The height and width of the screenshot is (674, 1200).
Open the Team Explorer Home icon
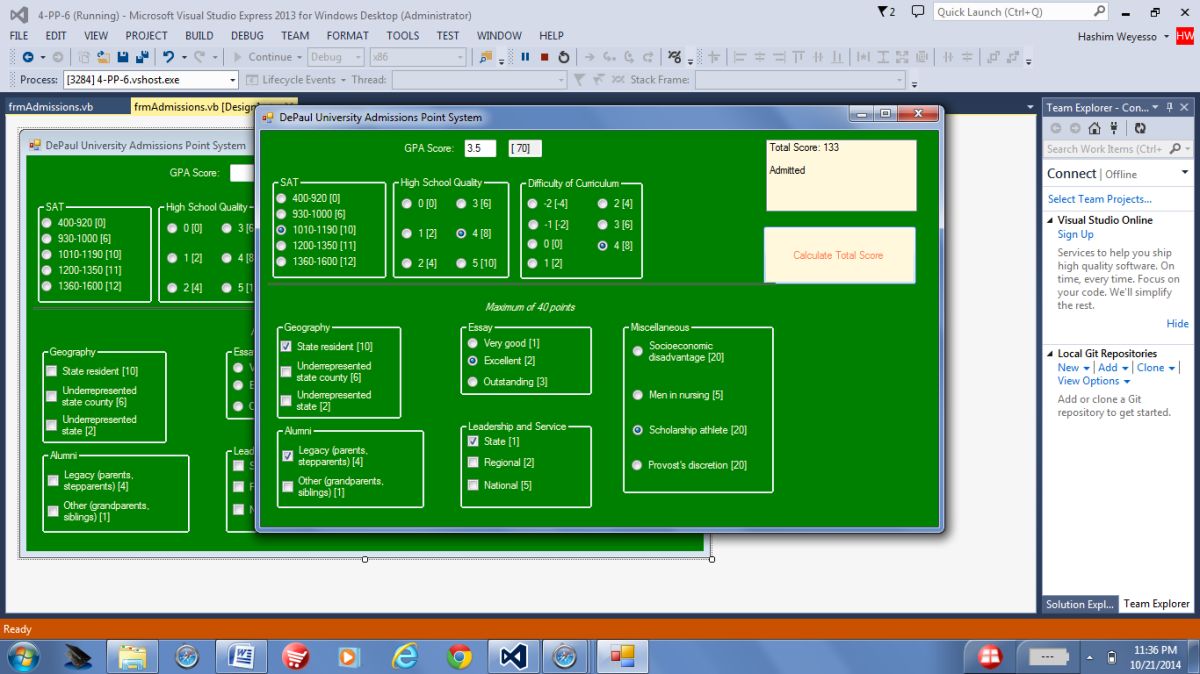tap(1094, 128)
